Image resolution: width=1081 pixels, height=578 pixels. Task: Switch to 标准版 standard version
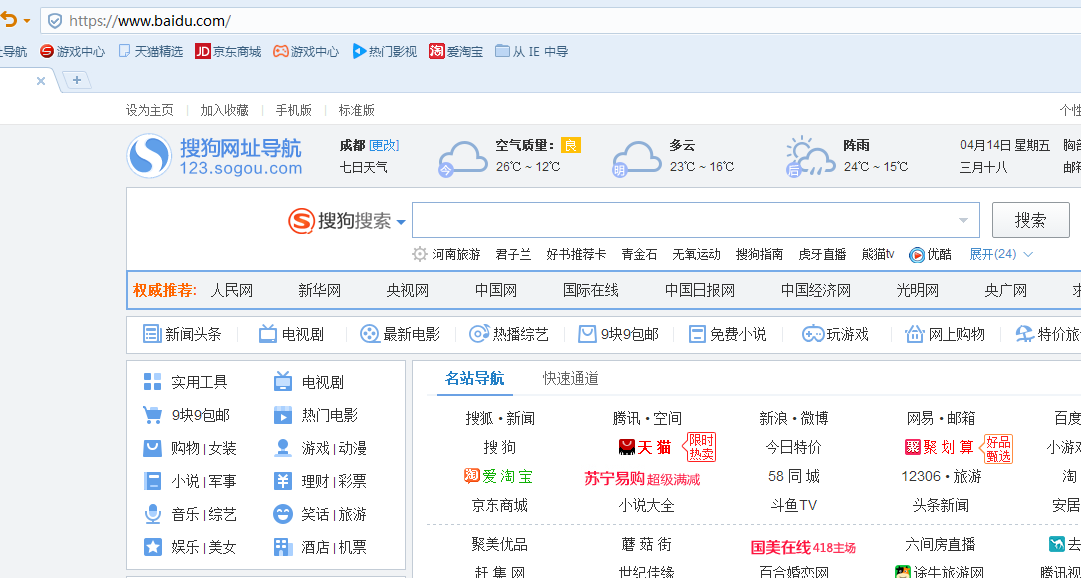356,110
